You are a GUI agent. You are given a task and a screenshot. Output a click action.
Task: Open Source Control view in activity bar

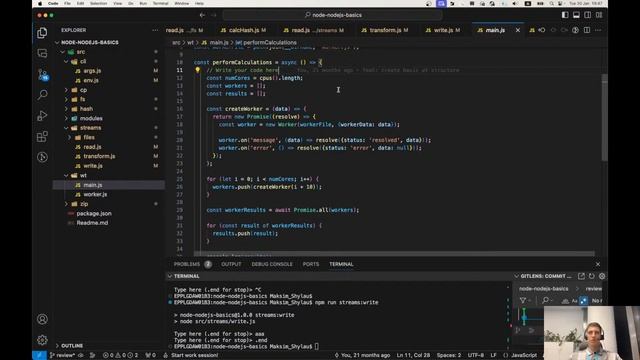tap(42, 74)
